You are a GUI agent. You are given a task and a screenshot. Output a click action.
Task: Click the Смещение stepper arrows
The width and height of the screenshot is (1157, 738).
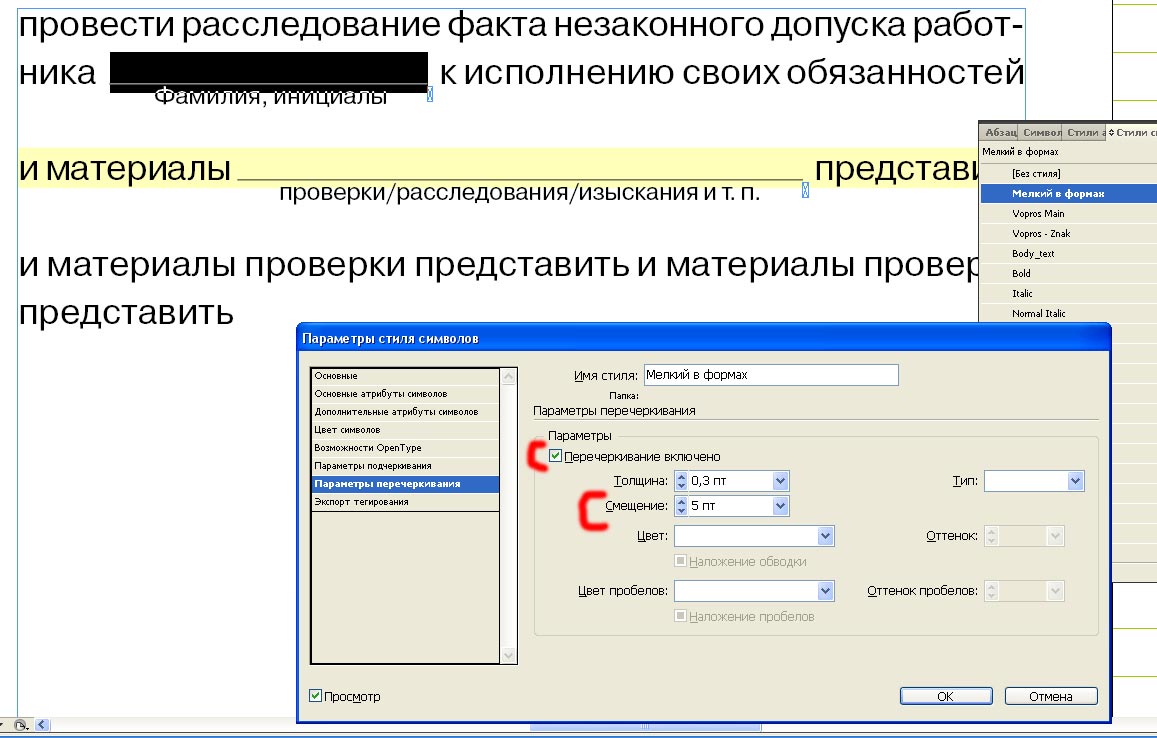(681, 506)
